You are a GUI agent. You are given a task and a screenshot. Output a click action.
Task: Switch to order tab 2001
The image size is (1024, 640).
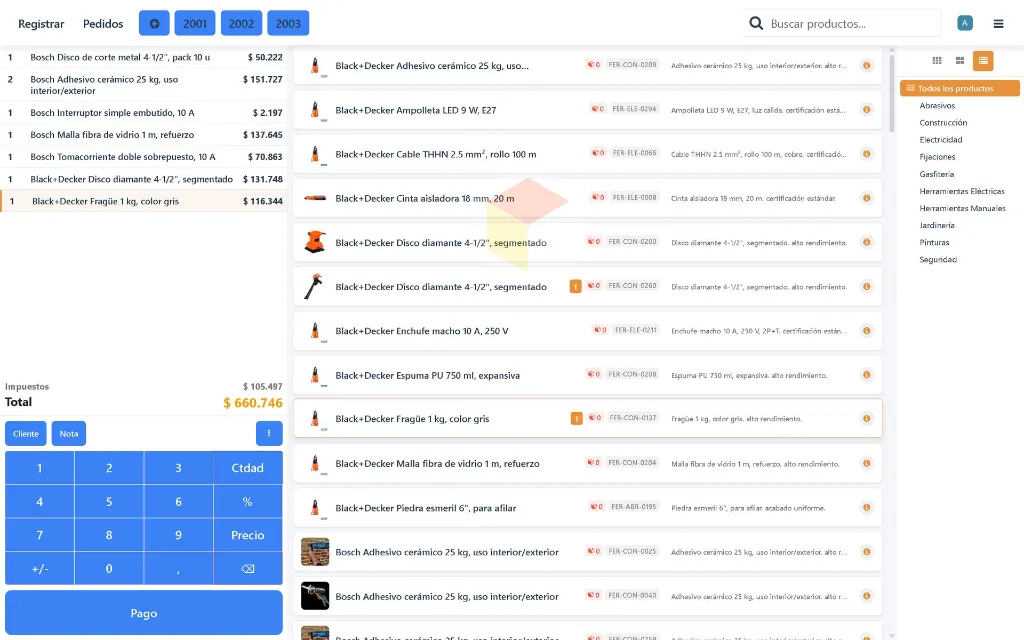[195, 24]
